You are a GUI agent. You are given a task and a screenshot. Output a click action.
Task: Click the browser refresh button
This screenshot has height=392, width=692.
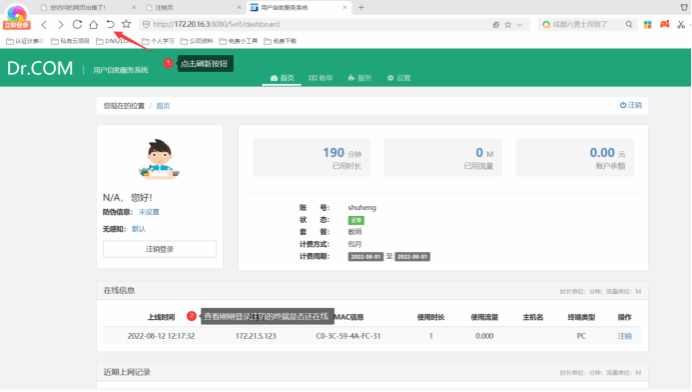pos(77,24)
